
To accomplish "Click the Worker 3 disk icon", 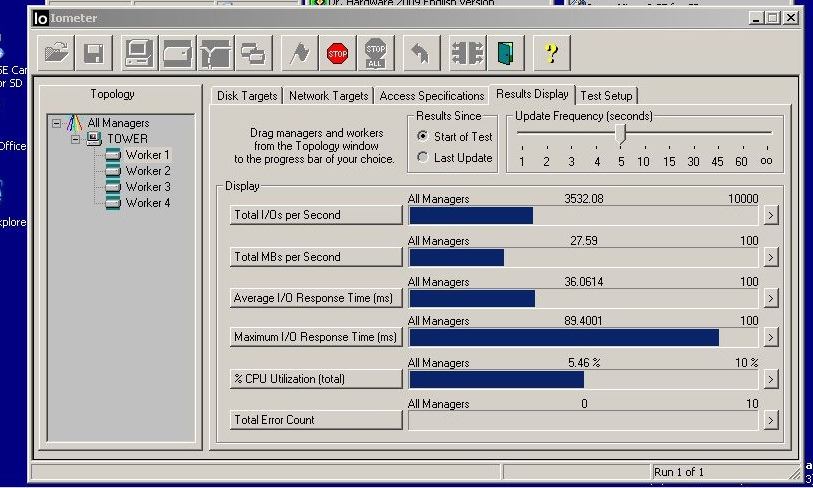I will (x=113, y=187).
